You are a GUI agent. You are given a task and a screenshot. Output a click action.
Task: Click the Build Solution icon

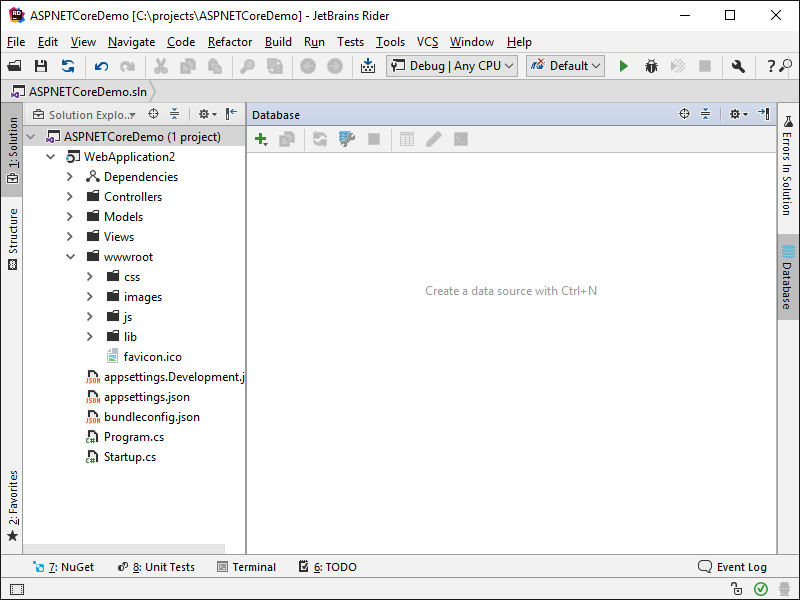click(x=368, y=66)
